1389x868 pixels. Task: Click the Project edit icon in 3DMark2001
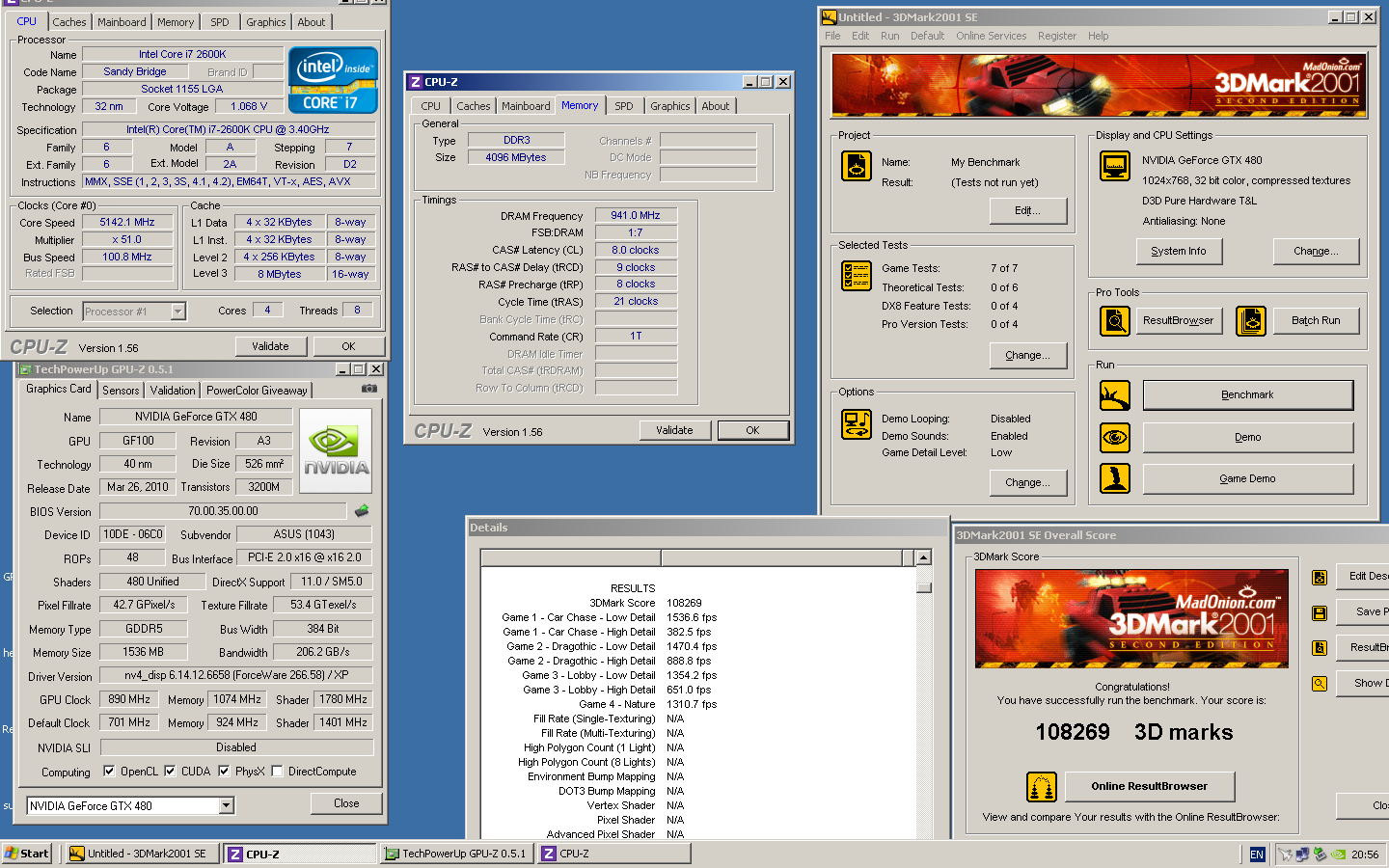[856, 166]
